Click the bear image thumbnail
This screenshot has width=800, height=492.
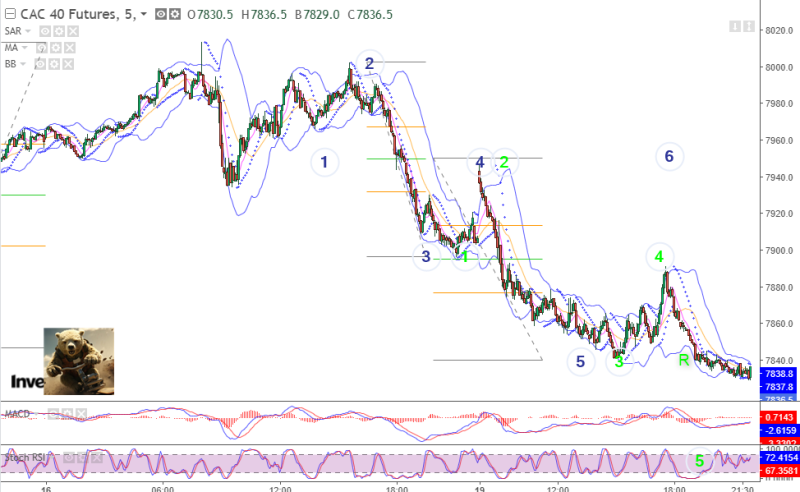(79, 361)
